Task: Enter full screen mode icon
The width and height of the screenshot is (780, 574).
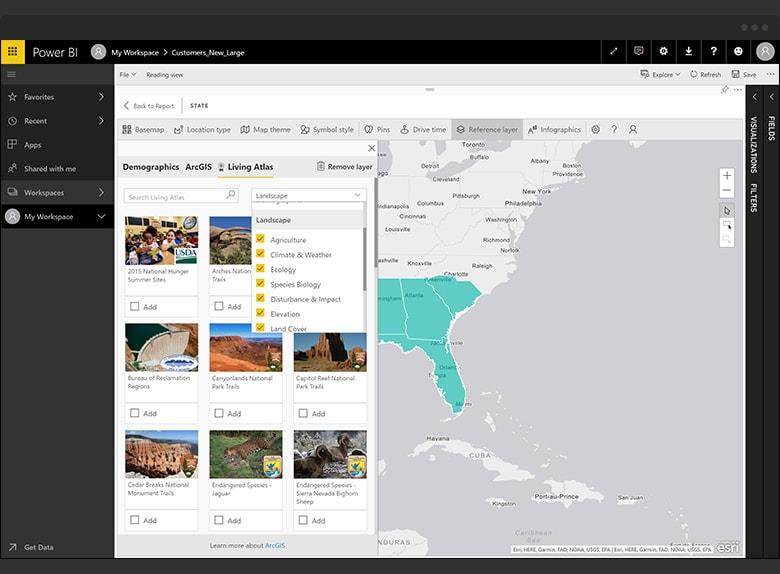Action: tap(614, 51)
